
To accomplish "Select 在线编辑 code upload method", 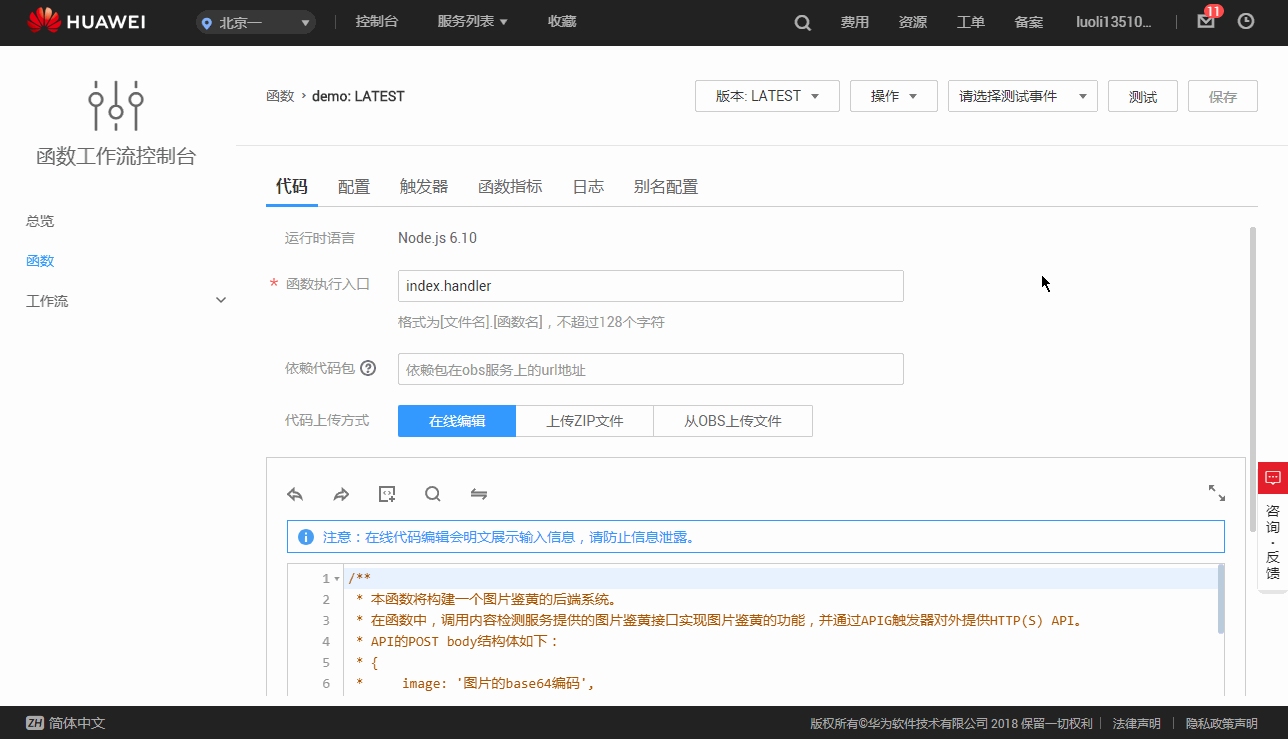I will click(x=456, y=420).
